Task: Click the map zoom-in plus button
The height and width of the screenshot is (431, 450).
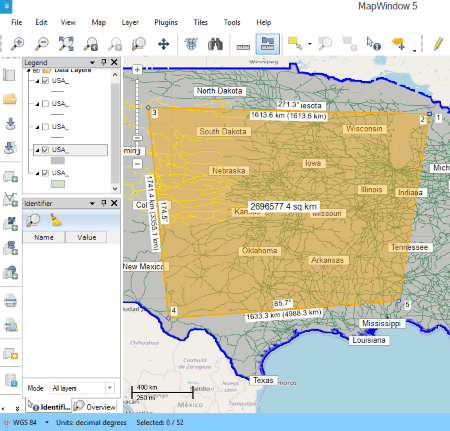Action: [x=137, y=70]
